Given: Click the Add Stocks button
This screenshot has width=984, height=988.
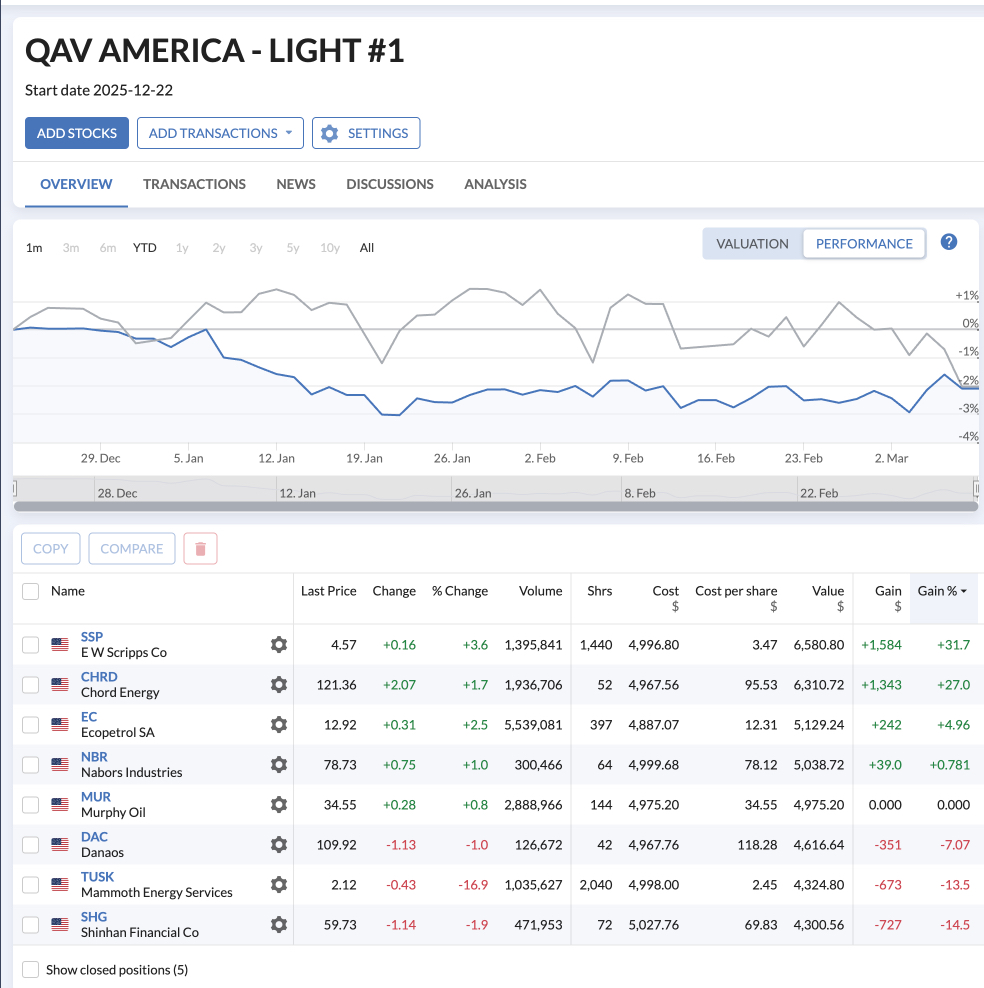Looking at the screenshot, I should pyautogui.click(x=77, y=133).
